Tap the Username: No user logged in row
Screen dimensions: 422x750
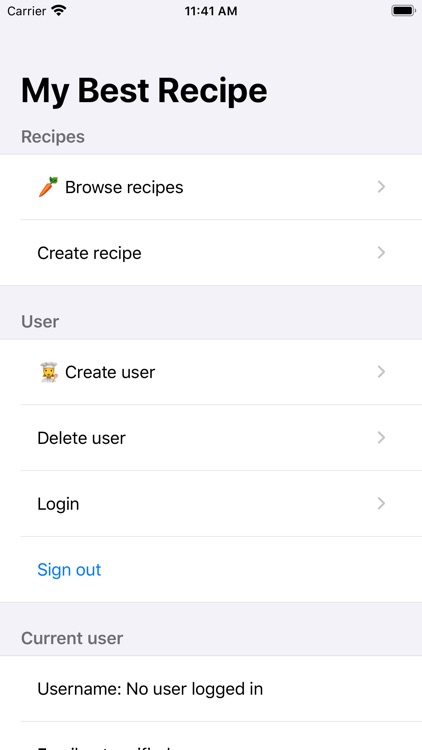211,689
